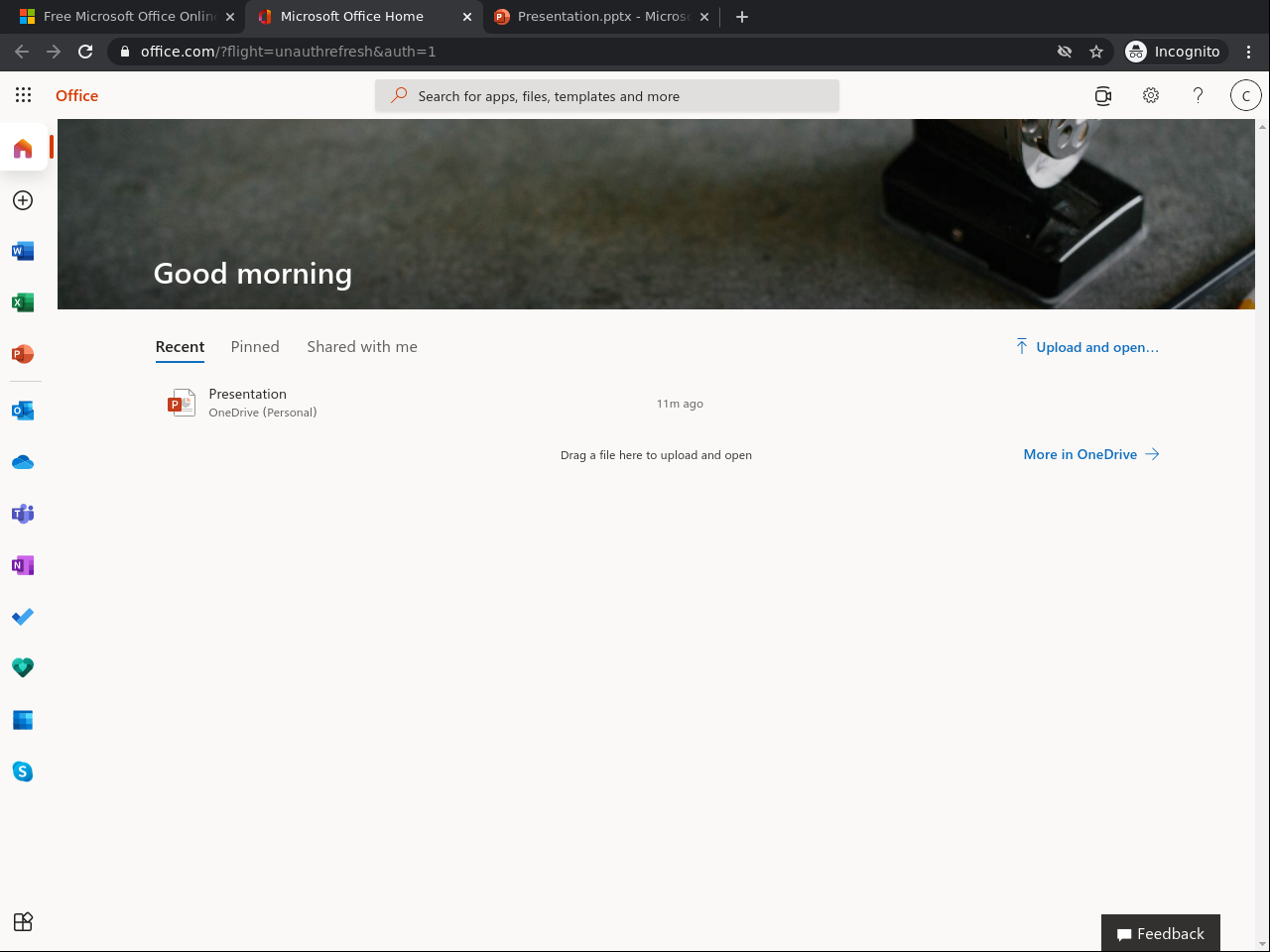Image resolution: width=1270 pixels, height=952 pixels.
Task: Click Upload and open link
Action: 1087,347
